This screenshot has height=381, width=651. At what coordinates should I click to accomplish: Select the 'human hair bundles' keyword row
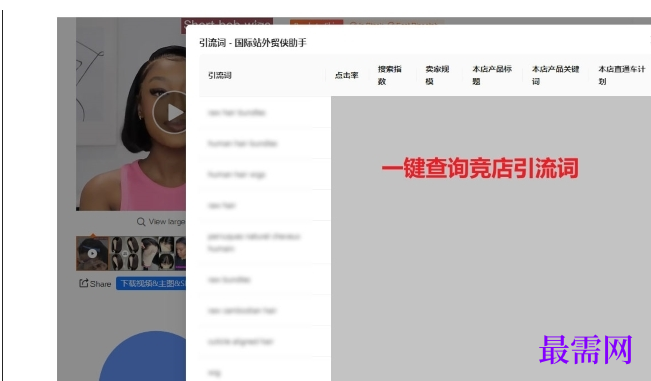click(x=265, y=144)
